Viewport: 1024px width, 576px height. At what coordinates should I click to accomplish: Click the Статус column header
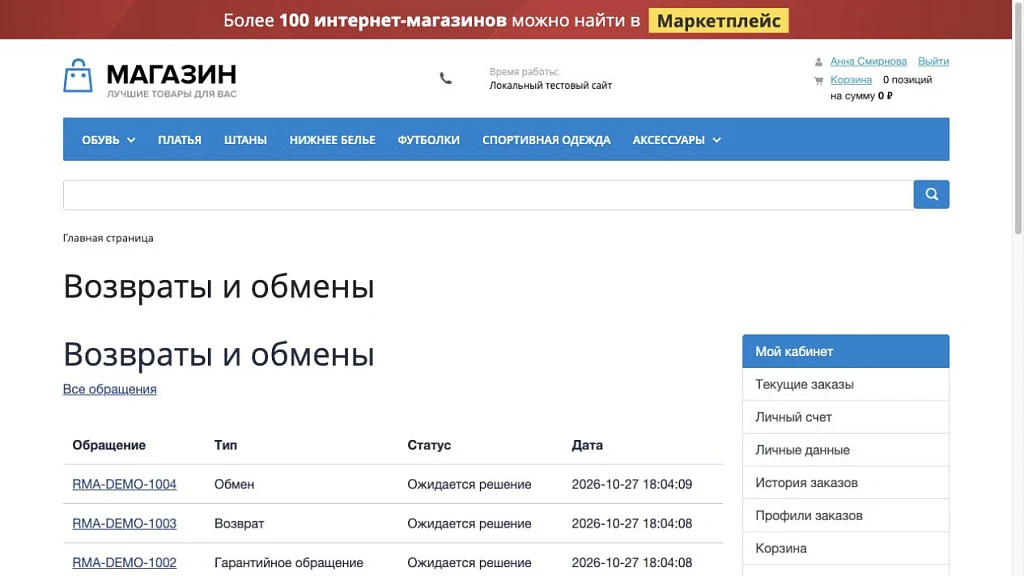click(429, 445)
